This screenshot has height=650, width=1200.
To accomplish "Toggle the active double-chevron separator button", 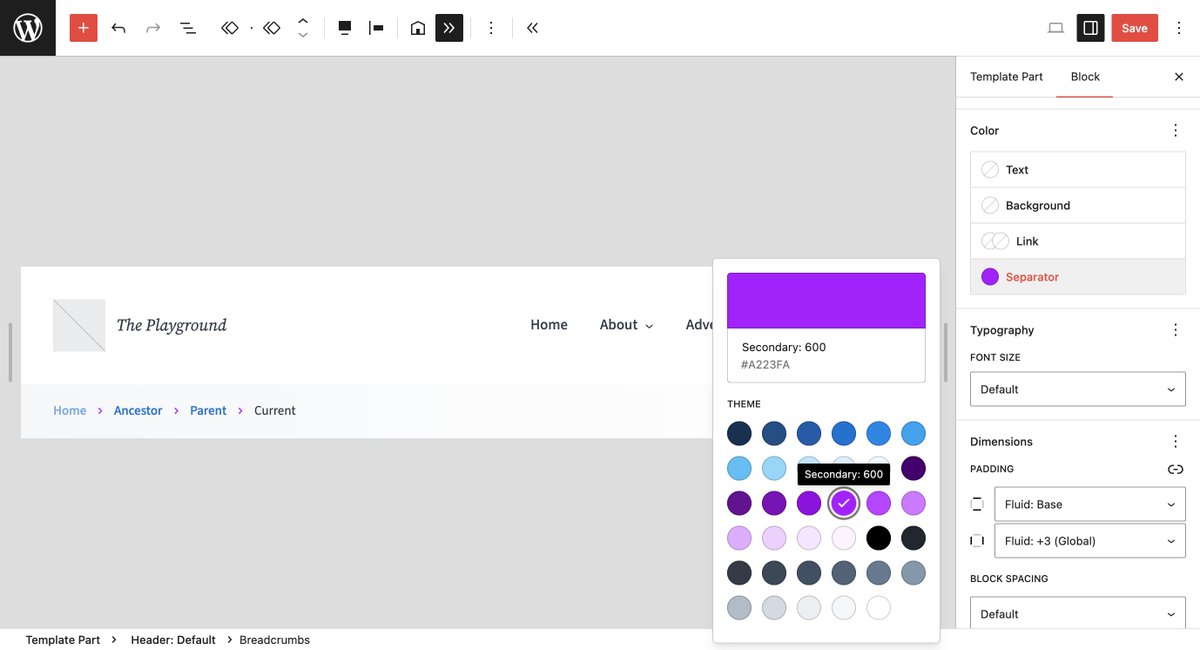I will pos(449,28).
